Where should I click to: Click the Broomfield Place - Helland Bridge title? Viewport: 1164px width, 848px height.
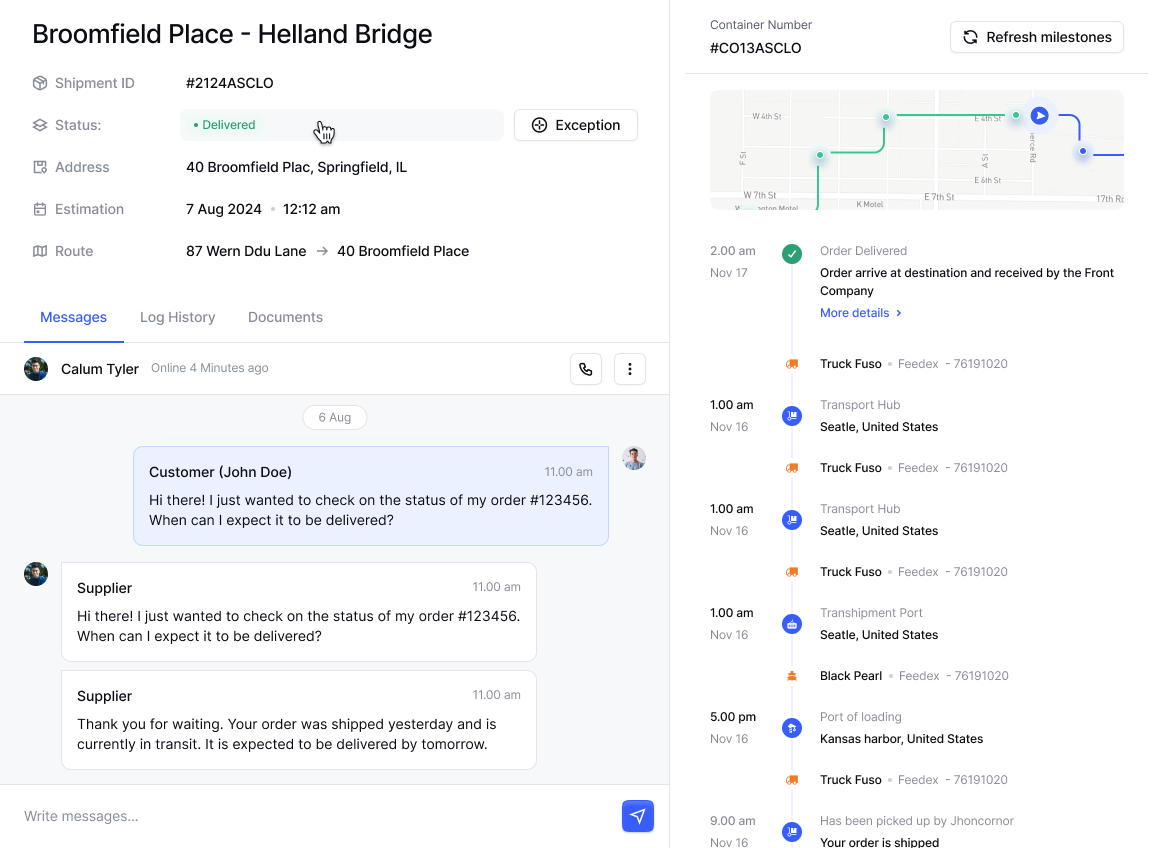pos(232,34)
